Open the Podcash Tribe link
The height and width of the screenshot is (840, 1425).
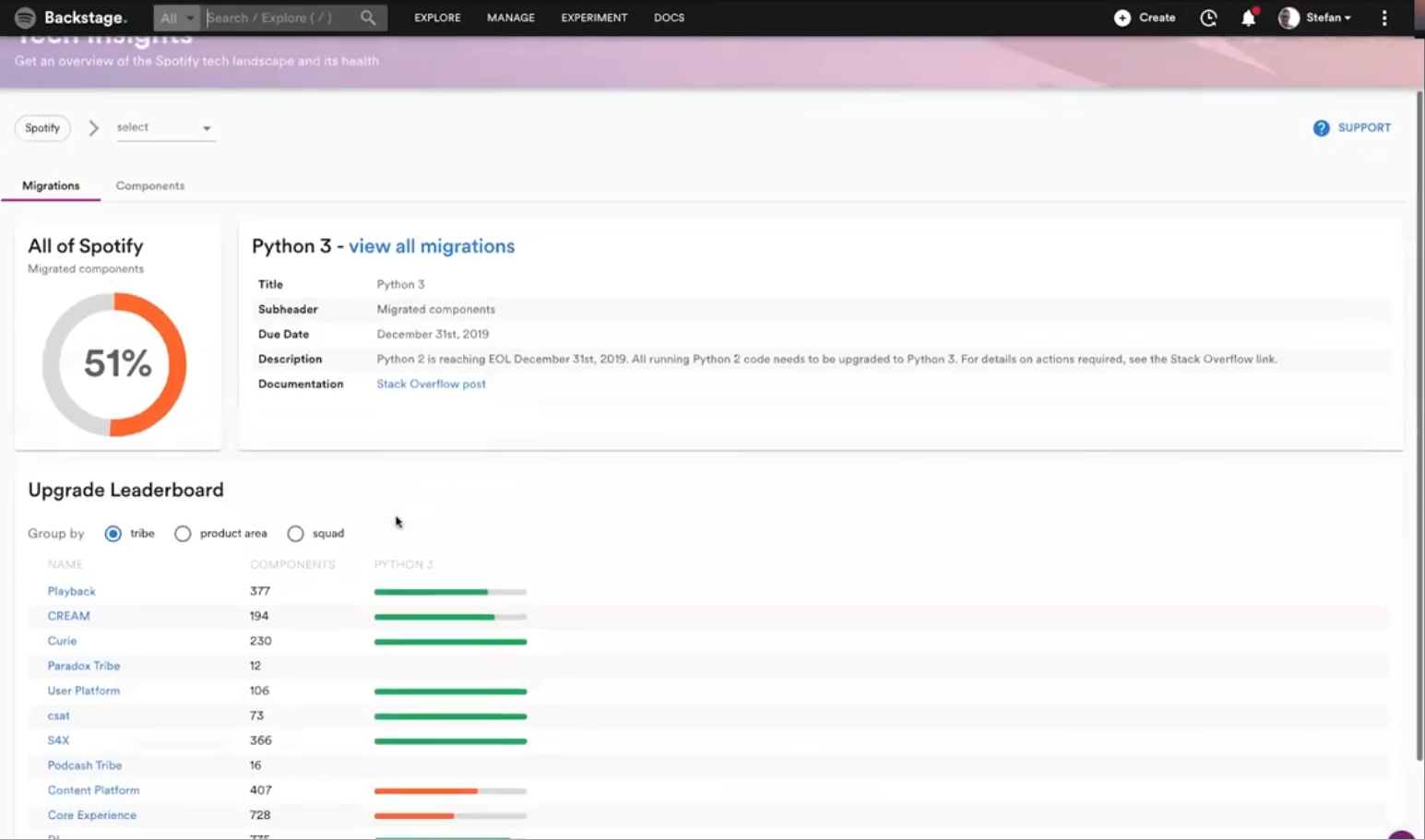pyautogui.click(x=85, y=765)
